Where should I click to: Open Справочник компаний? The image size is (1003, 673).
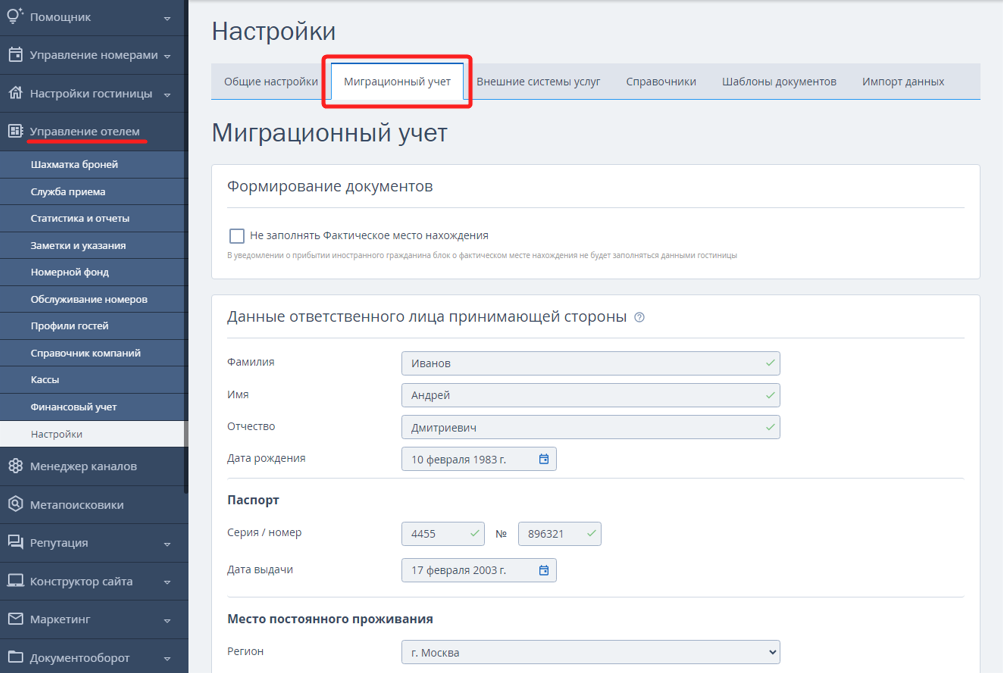(93, 352)
